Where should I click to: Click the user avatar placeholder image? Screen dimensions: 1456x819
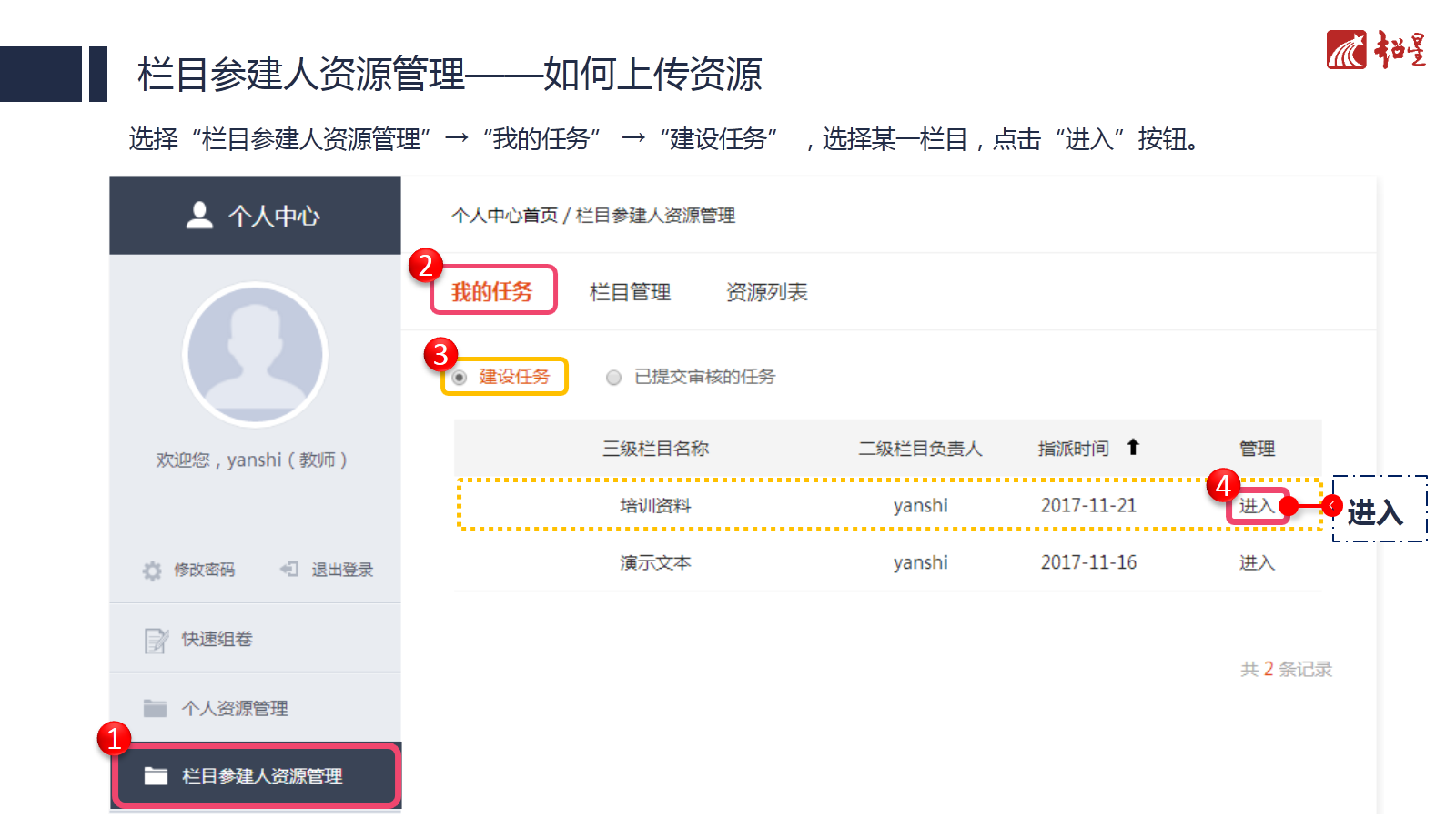click(x=255, y=354)
